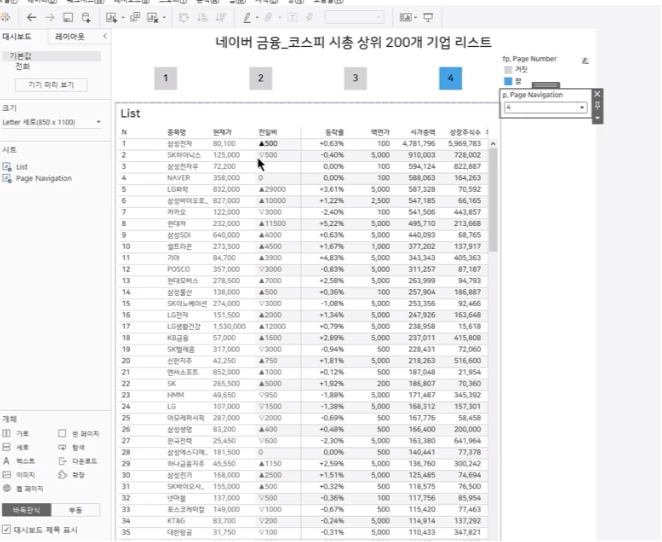Viewport: 662px width, 542px height.
Task: Click the highlighted page button 4
Action: click(x=450, y=78)
